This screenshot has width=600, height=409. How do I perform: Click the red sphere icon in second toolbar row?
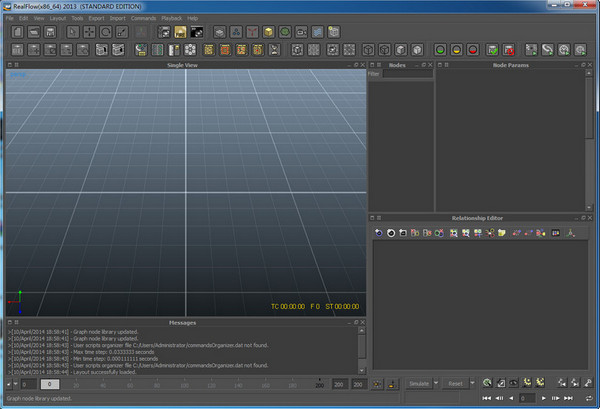tap(475, 50)
